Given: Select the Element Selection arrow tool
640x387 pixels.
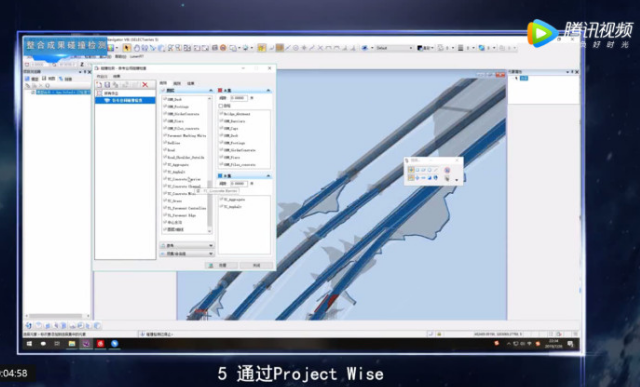Looking at the screenshot, I should [127, 48].
